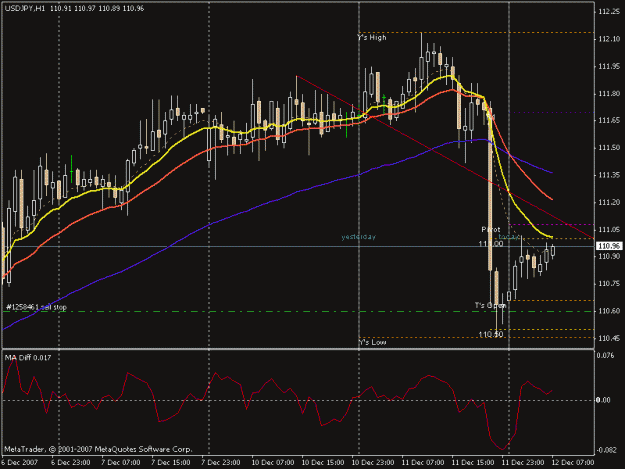Click the "10 Dec 07:00" time axis label

tap(273, 463)
